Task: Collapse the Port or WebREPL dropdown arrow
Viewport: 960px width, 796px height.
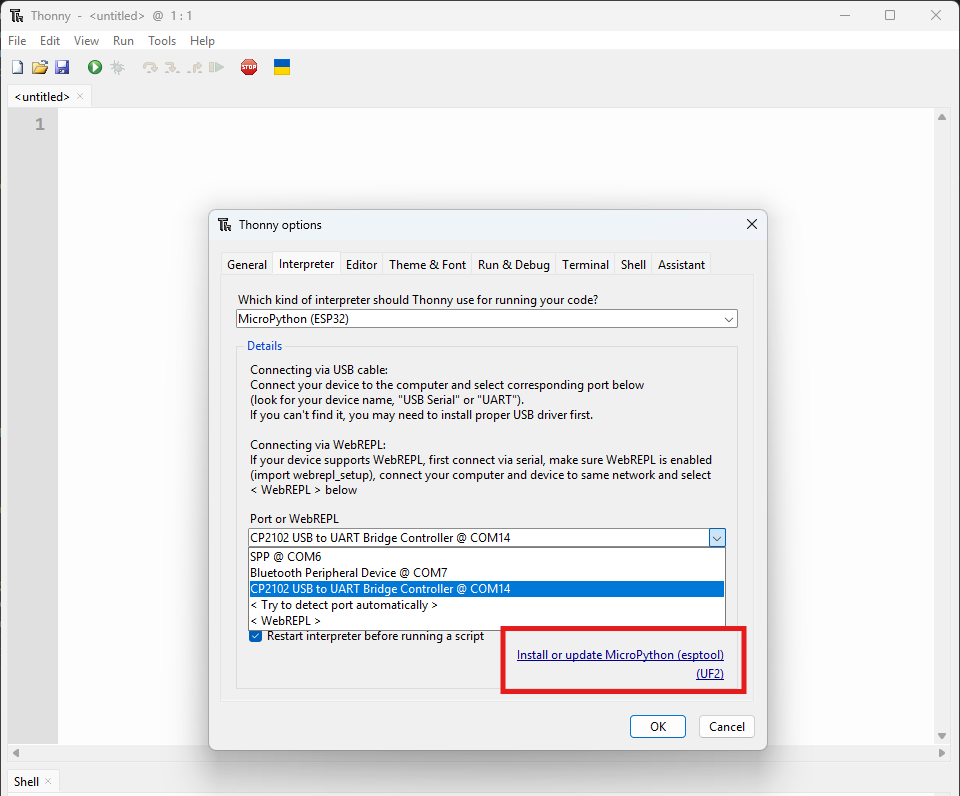Action: [717, 538]
